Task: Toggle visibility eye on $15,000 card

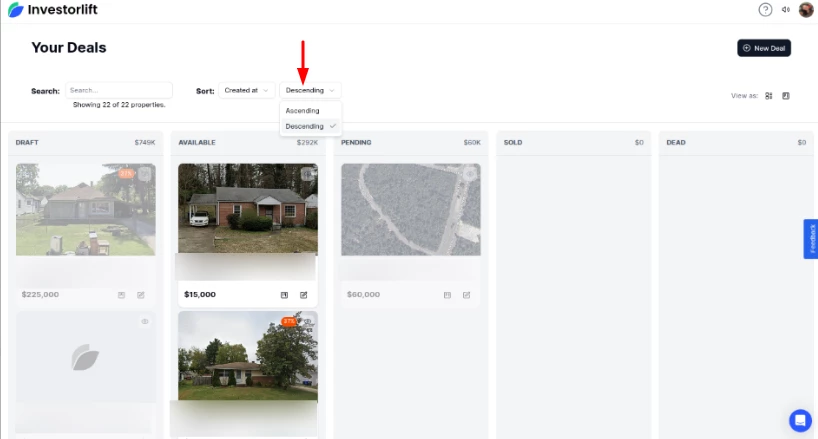Action: tap(308, 174)
